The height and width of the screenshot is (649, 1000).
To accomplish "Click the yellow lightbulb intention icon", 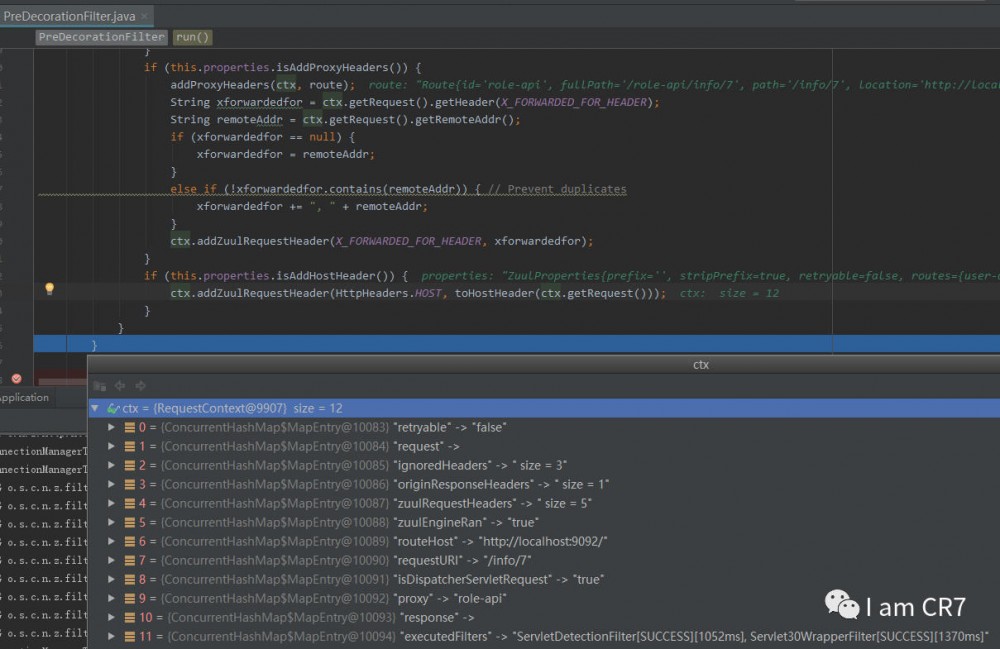I will pyautogui.click(x=48, y=289).
